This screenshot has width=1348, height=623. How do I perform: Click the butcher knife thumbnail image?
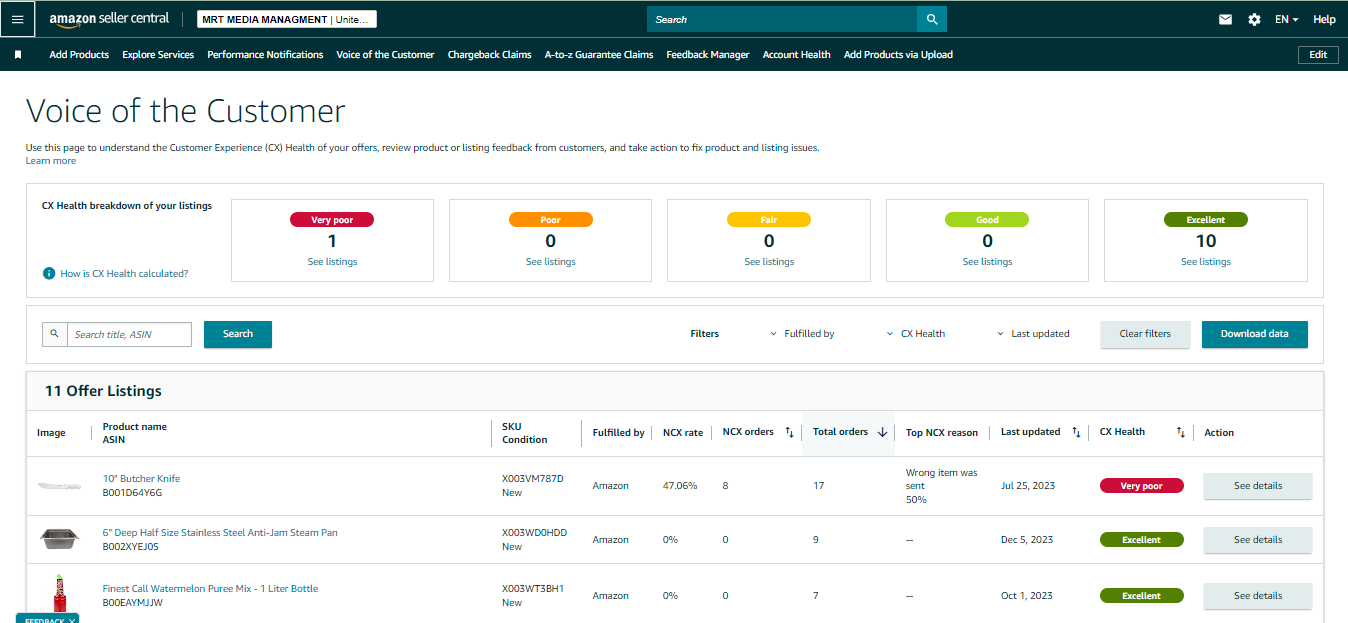click(59, 486)
